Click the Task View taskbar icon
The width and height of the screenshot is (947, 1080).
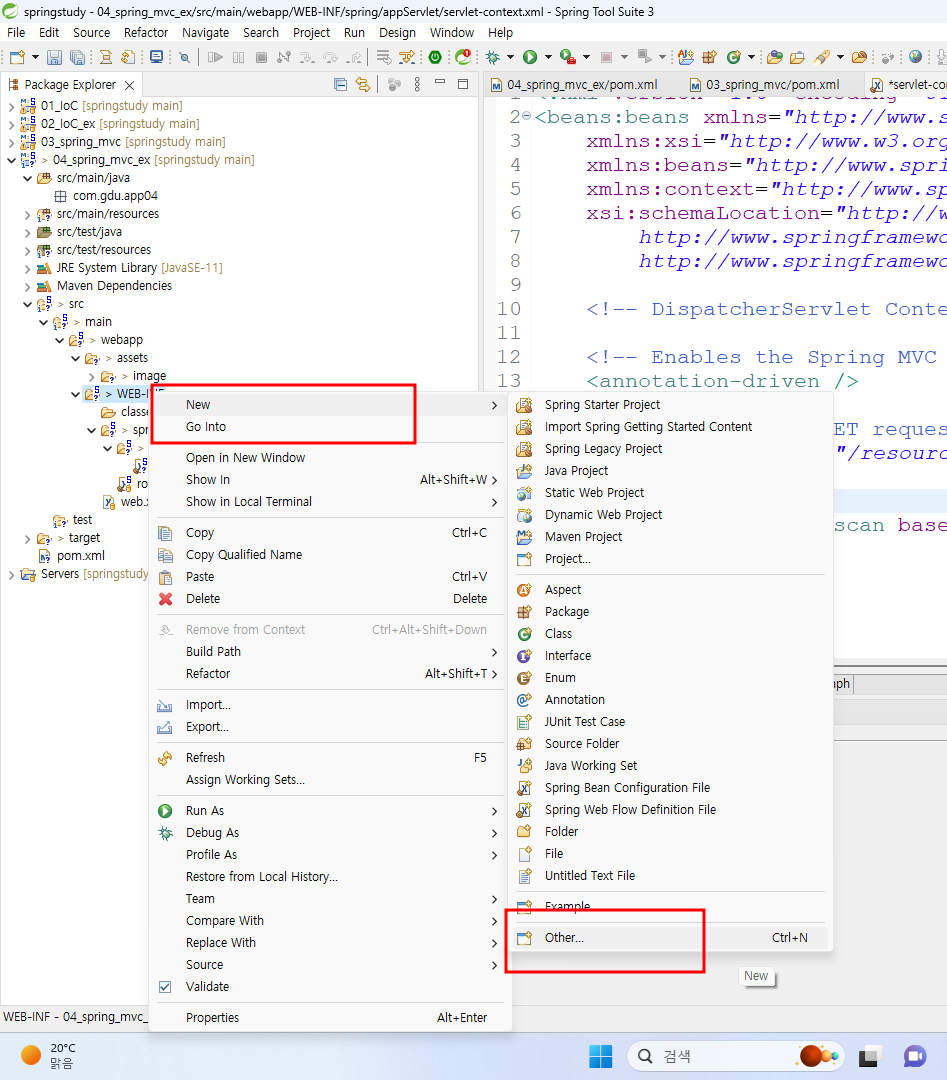point(871,1056)
